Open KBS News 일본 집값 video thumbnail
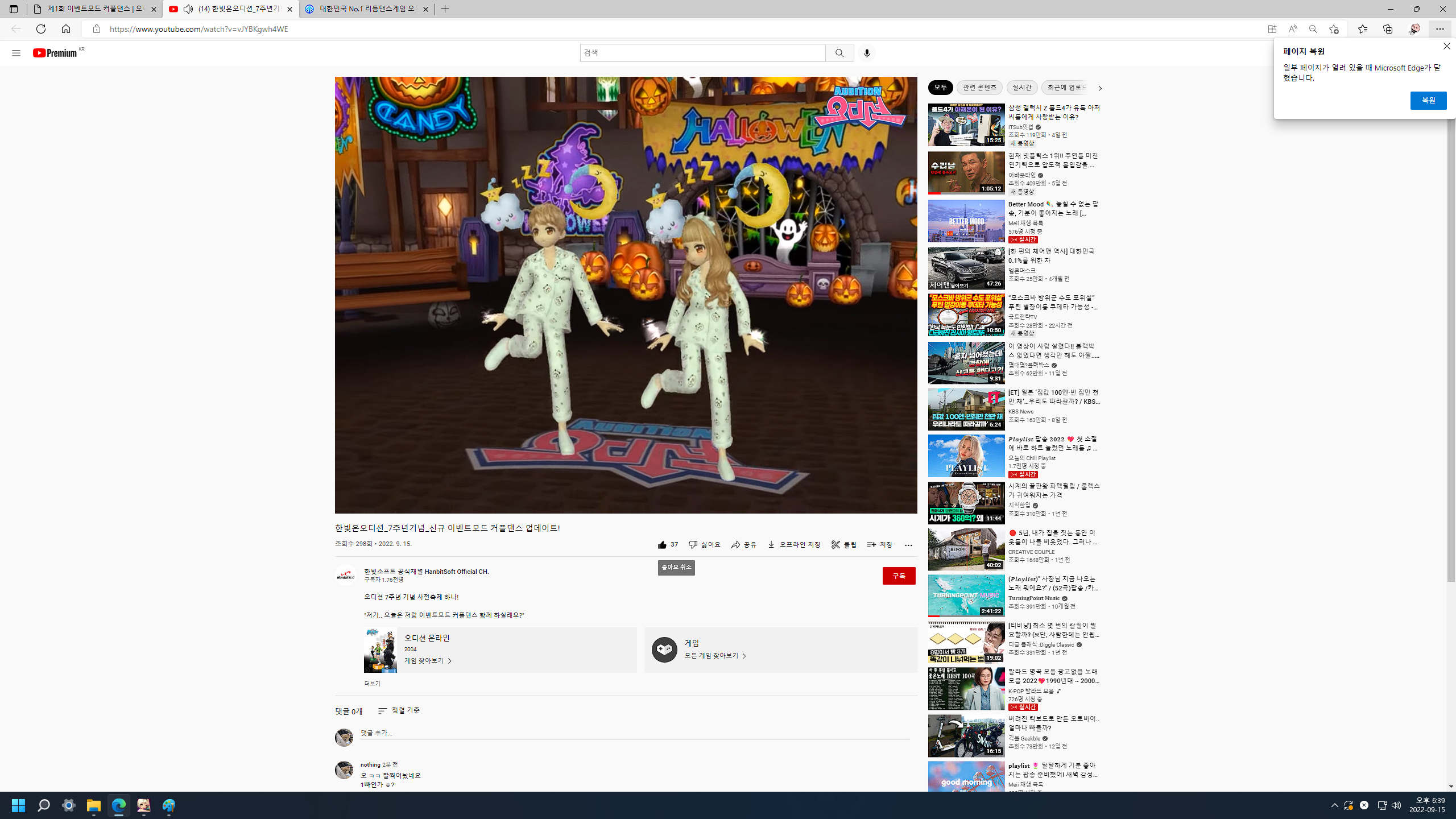 [966, 409]
